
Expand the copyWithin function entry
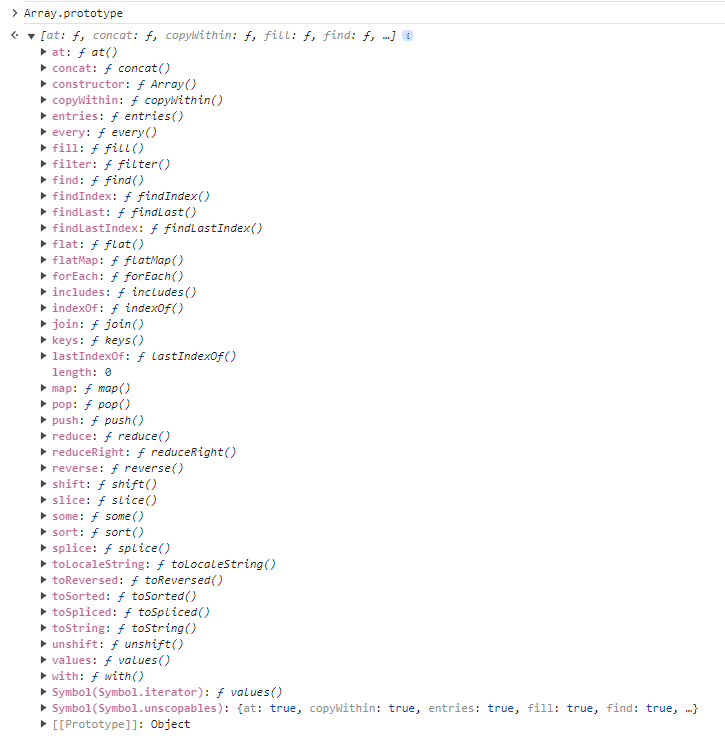point(44,100)
